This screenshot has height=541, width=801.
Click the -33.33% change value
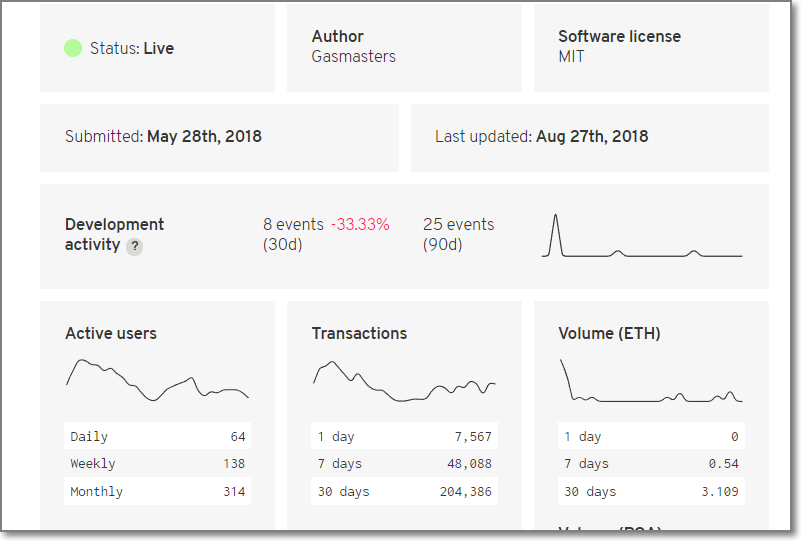[x=360, y=224]
